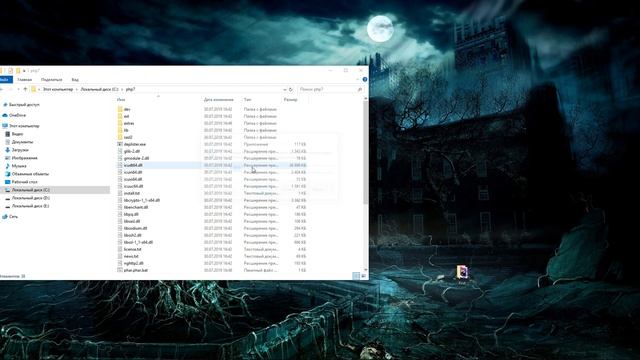Select Быстрый доступ in the sidebar
This screenshot has height=360, width=640.
tap(24, 105)
